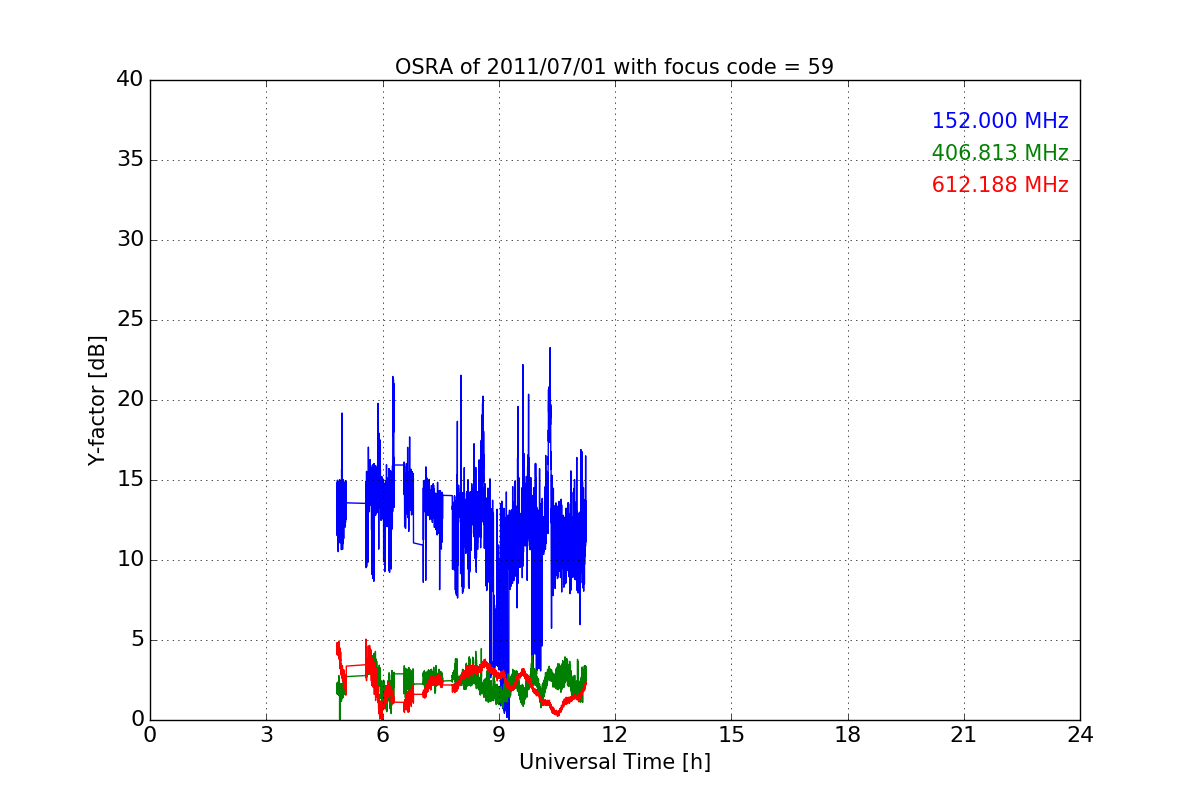
Task: Click y-axis tick label 35
Action: [129, 160]
